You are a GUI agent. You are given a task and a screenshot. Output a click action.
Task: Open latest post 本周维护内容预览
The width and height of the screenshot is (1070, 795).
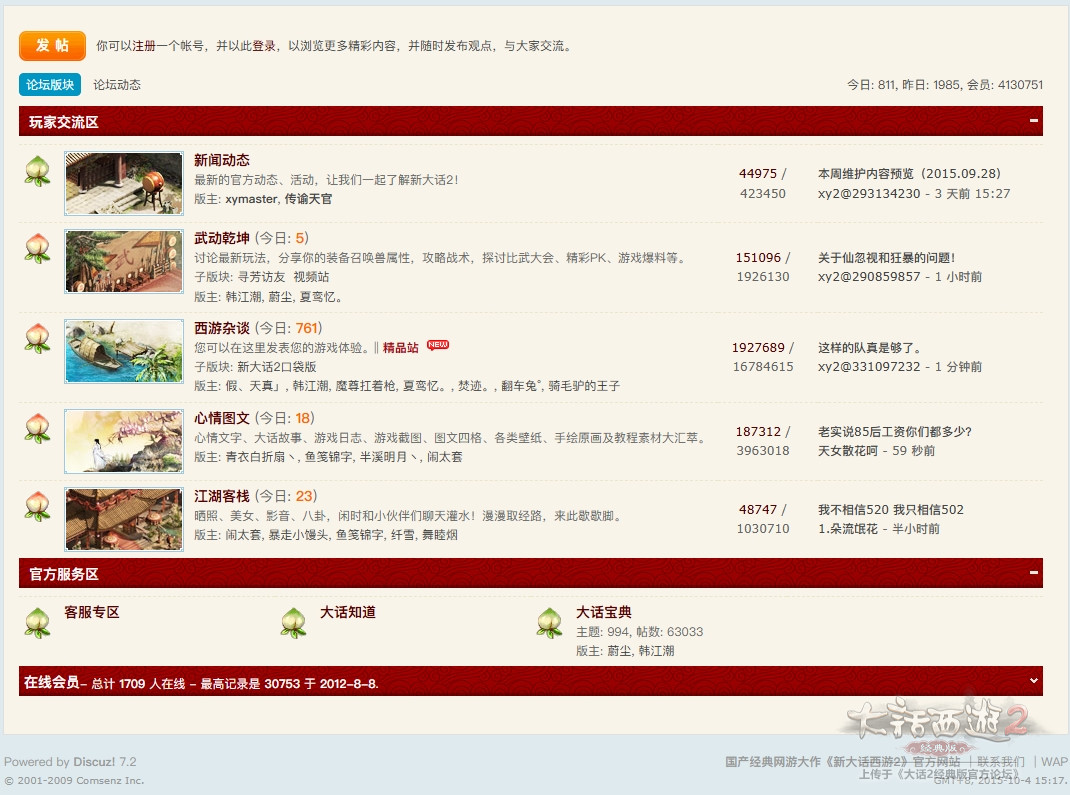(909, 174)
